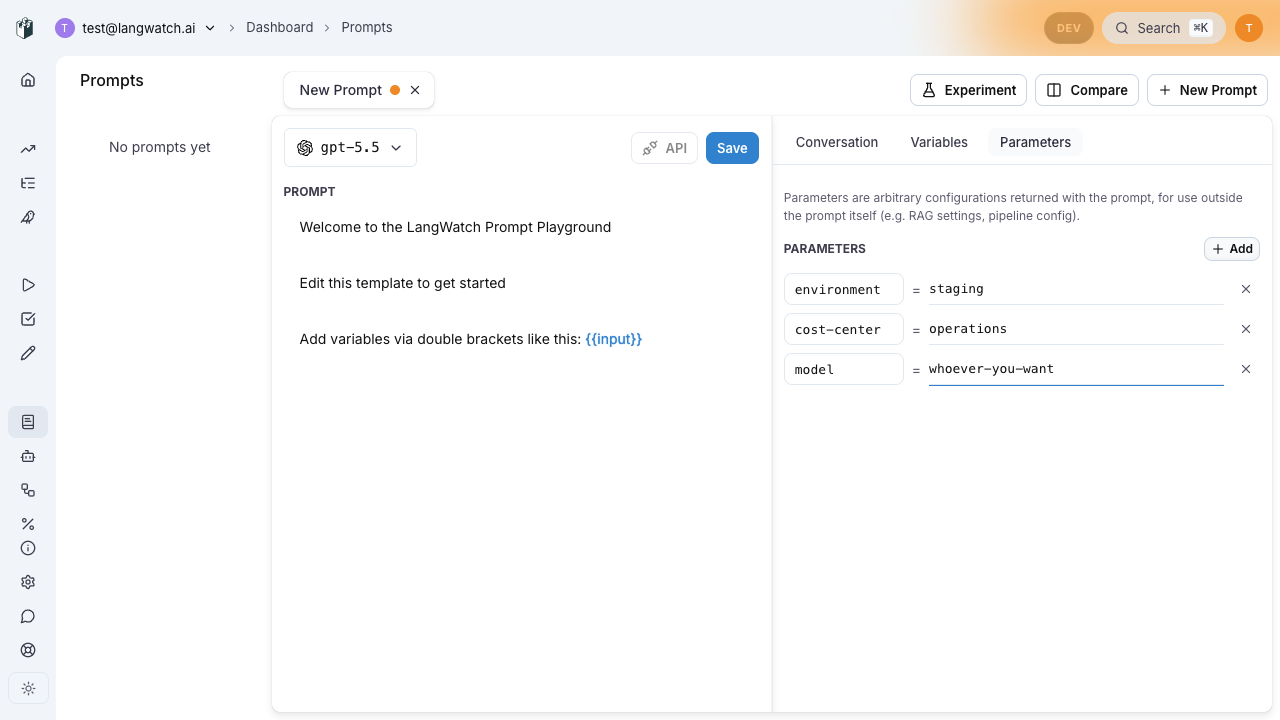Click the 'Welcome to the LangWatch Prompt Playground' line

(x=455, y=227)
